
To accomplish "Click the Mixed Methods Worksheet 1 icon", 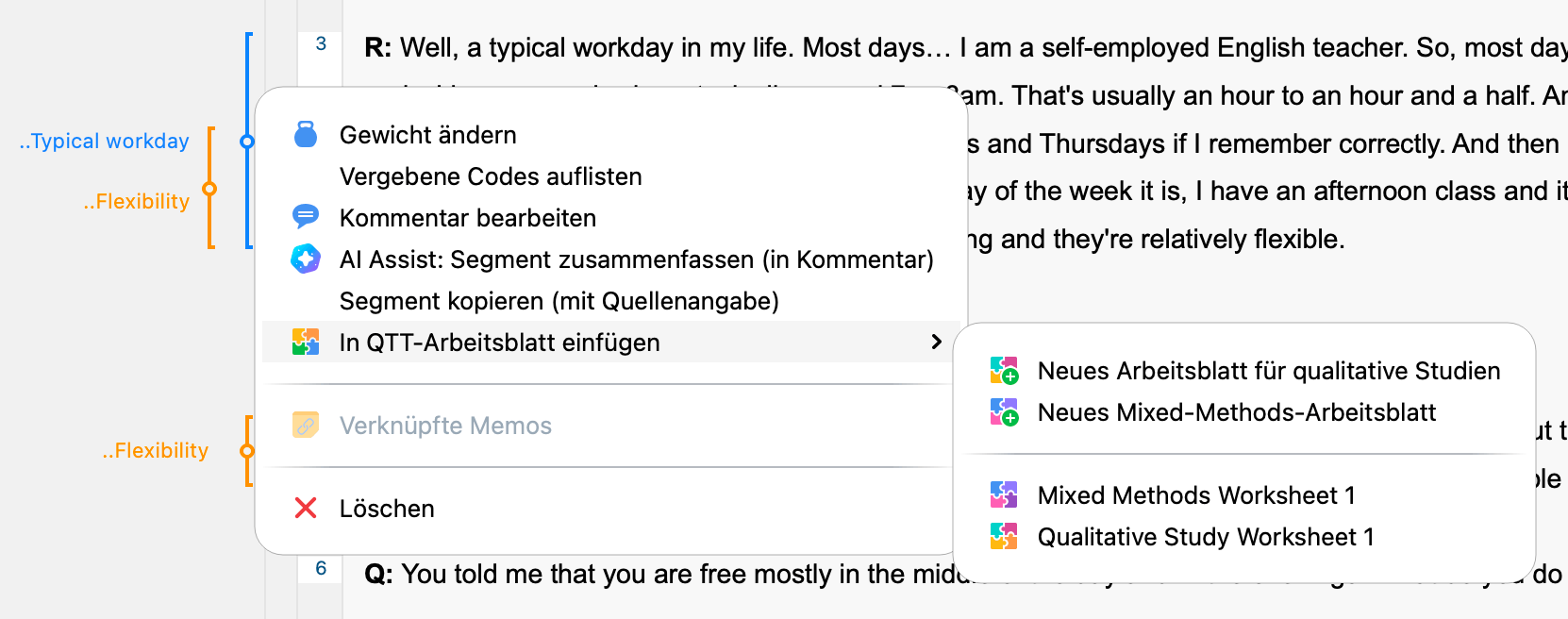I will click(x=1004, y=494).
